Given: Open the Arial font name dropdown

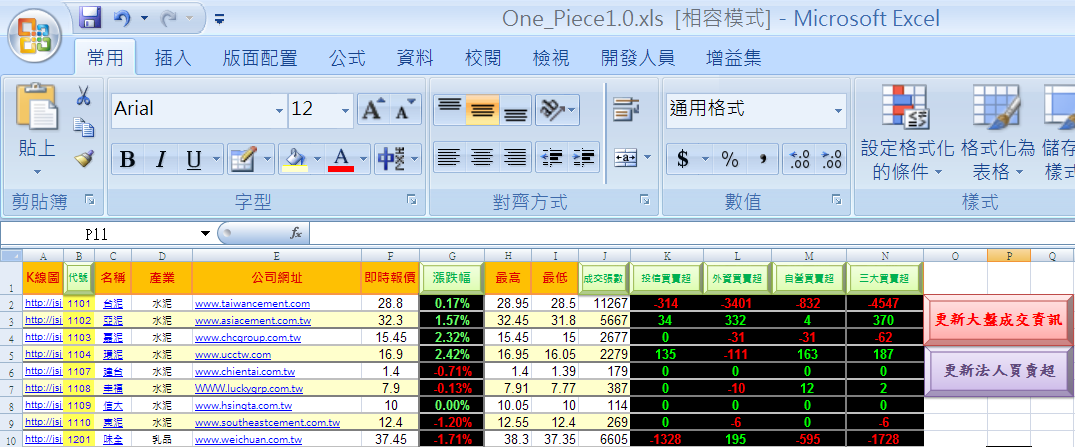Looking at the screenshot, I should click(279, 110).
